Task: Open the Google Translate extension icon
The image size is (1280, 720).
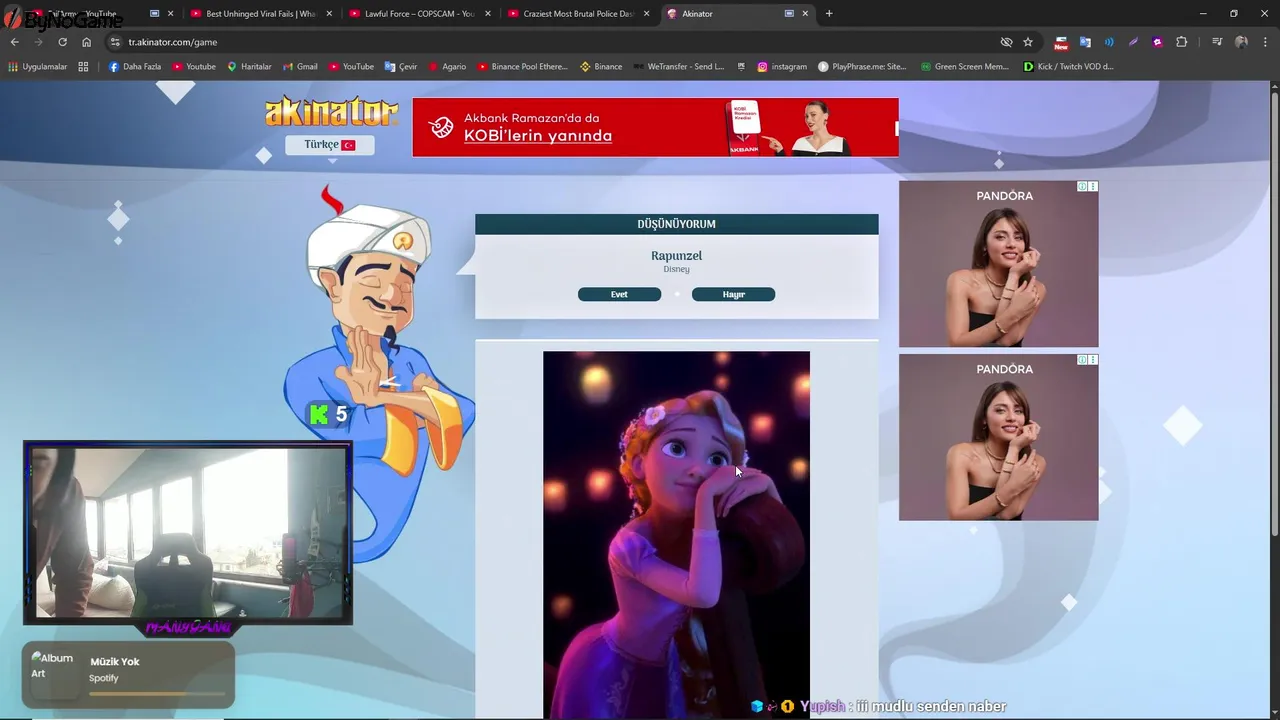Action: tap(1085, 42)
